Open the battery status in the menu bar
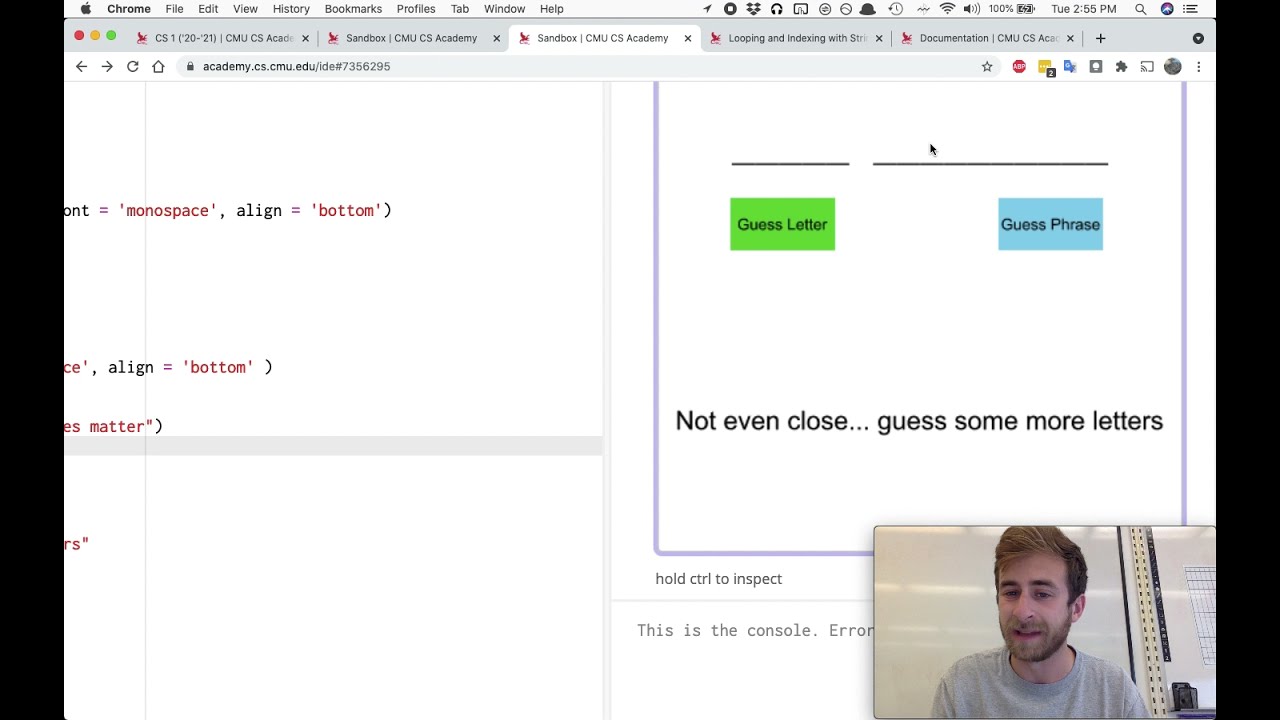This screenshot has height=720, width=1280. click(x=1011, y=9)
